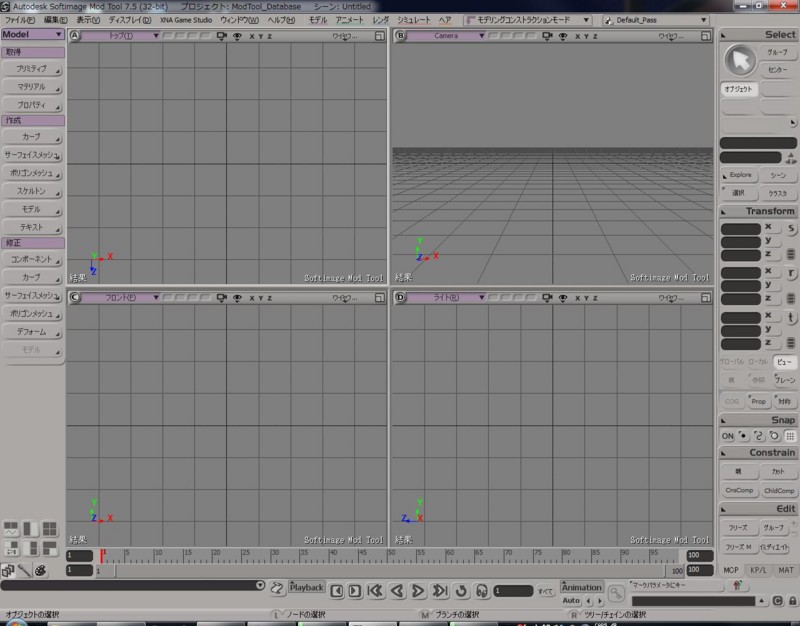Click the brush tool icon at bottom left
The height and width of the screenshot is (626, 800).
pos(24,570)
